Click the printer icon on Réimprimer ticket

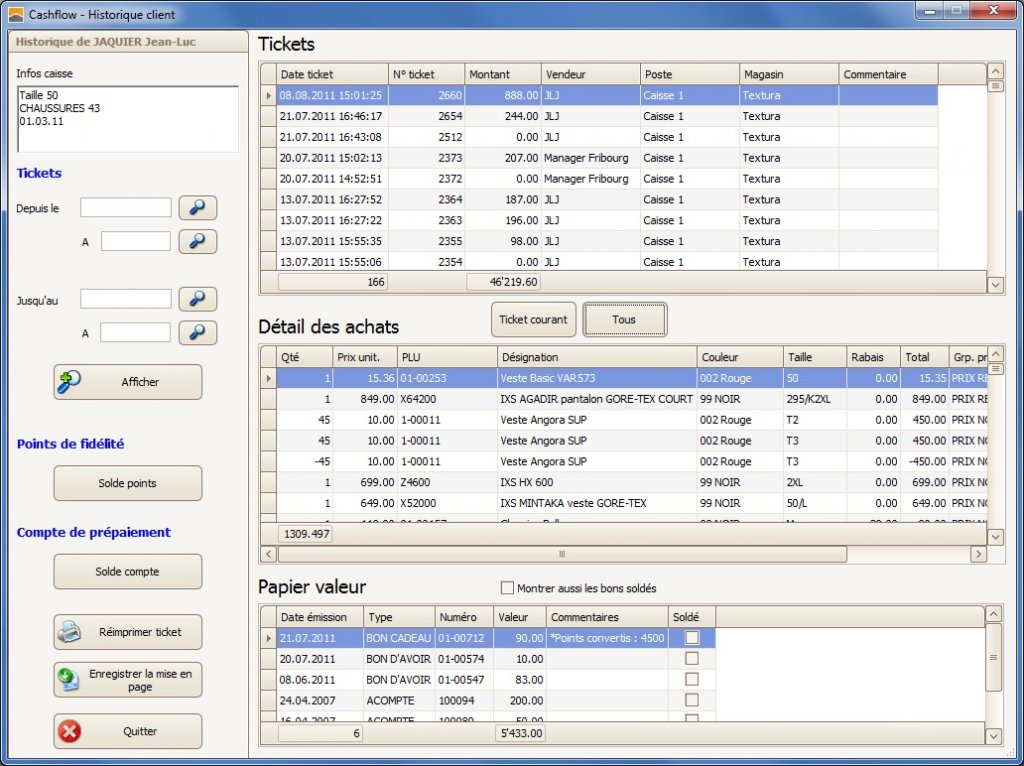(x=70, y=632)
